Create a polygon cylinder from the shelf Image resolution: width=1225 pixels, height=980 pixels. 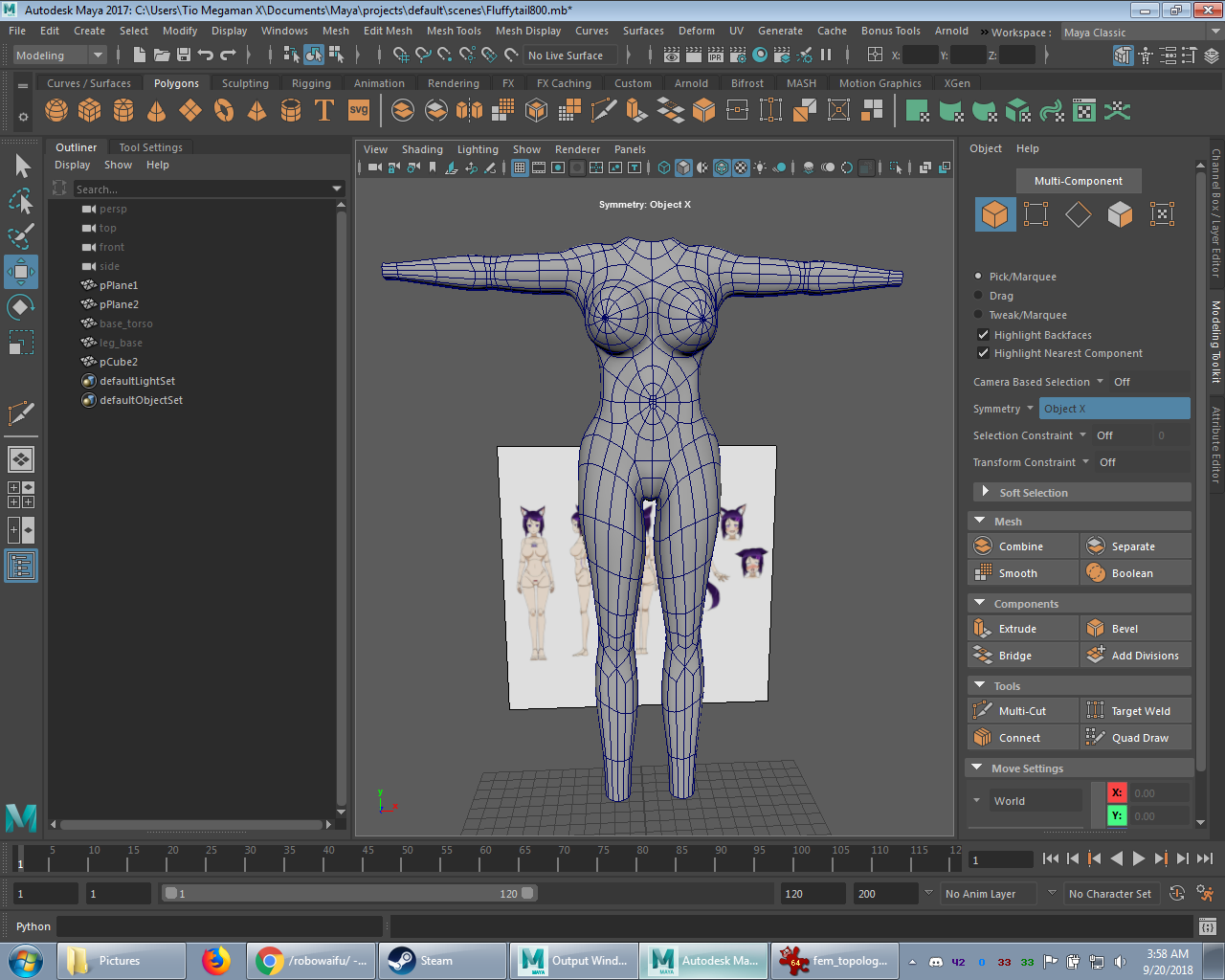pos(123,111)
